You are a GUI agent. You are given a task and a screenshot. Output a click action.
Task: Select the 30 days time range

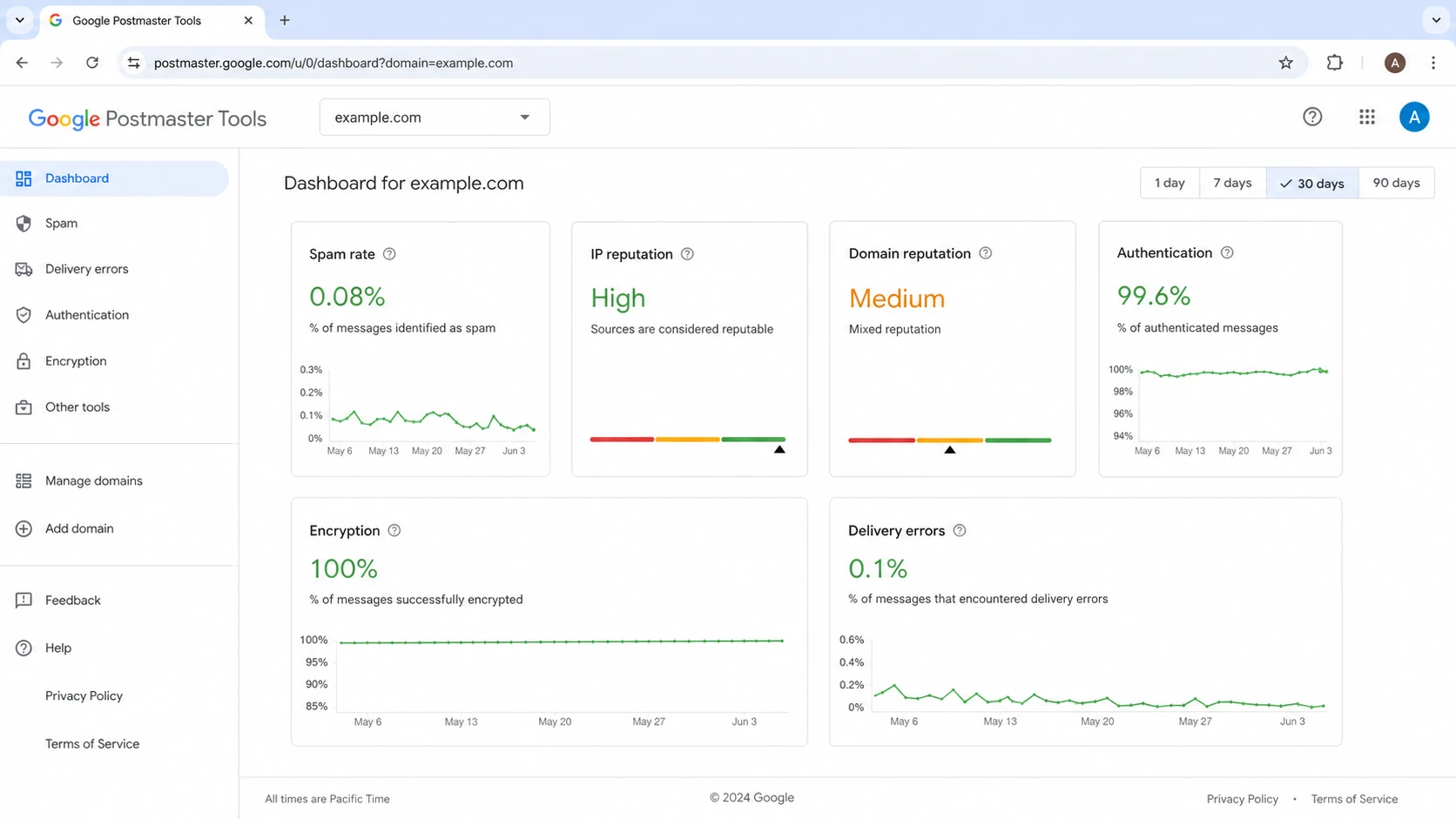click(1312, 183)
